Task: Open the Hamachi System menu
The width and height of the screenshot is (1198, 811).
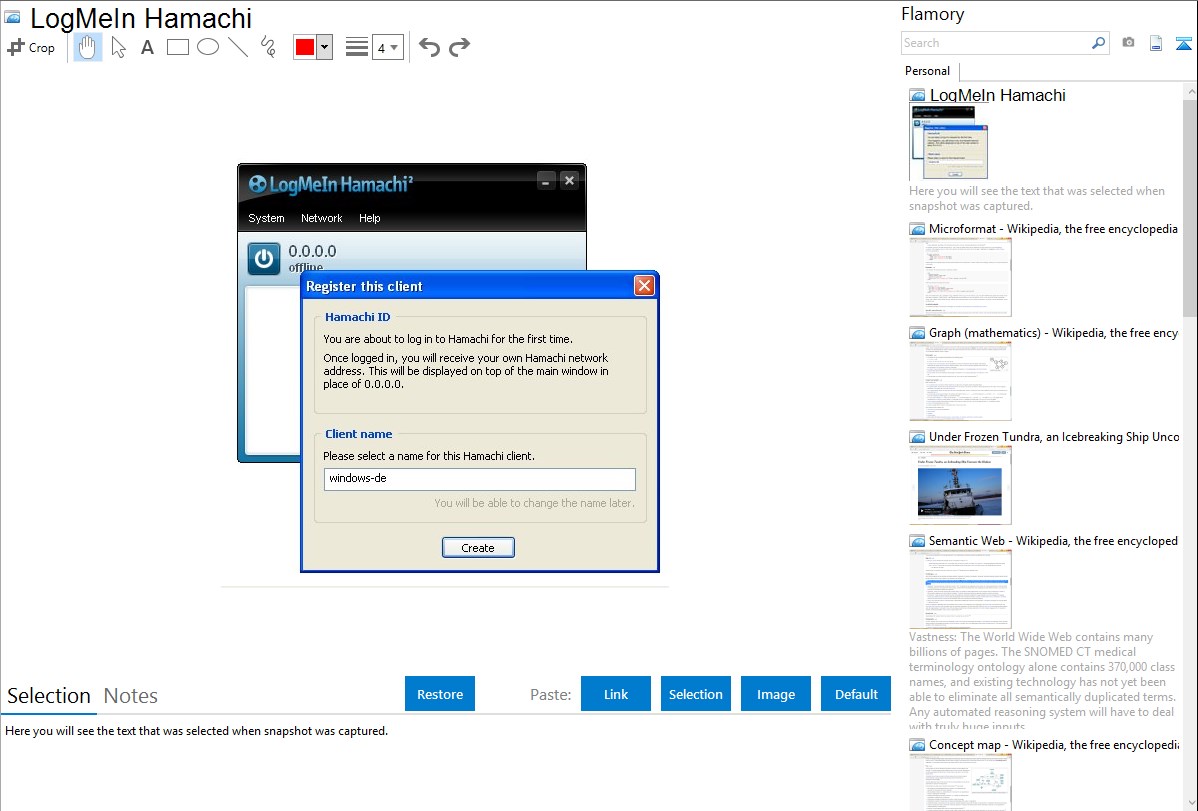Action: (266, 218)
